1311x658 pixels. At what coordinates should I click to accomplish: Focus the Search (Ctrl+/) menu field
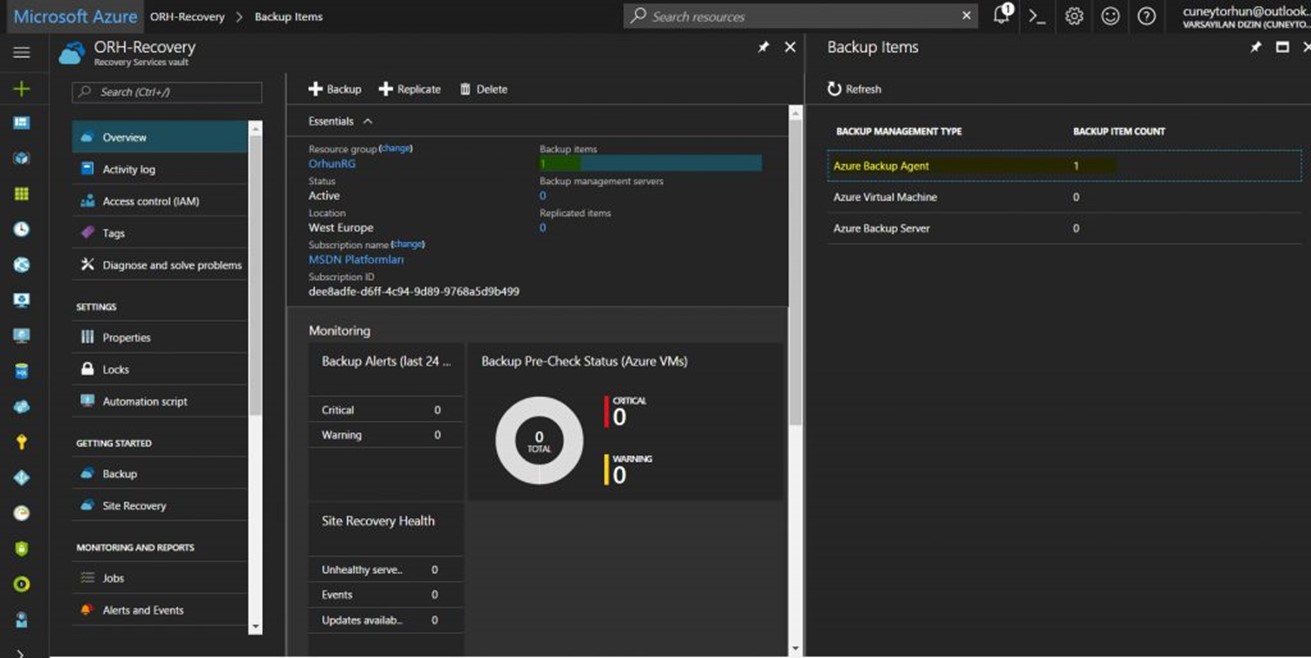[x=167, y=92]
